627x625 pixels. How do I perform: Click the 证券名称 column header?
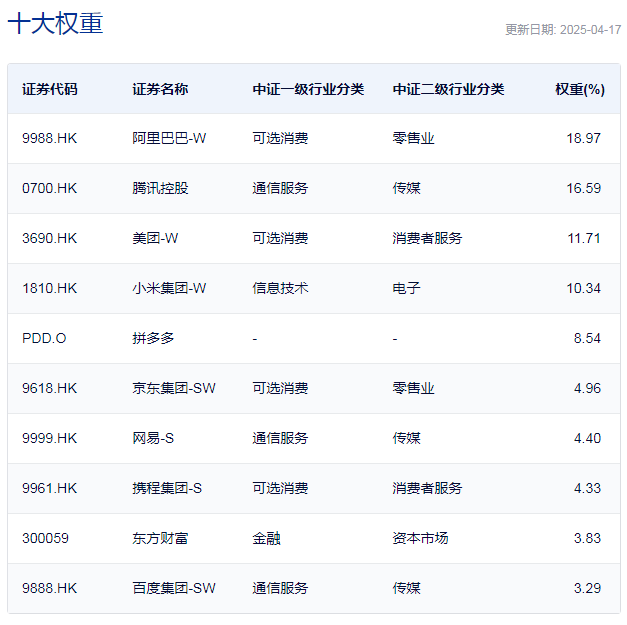tap(160, 89)
